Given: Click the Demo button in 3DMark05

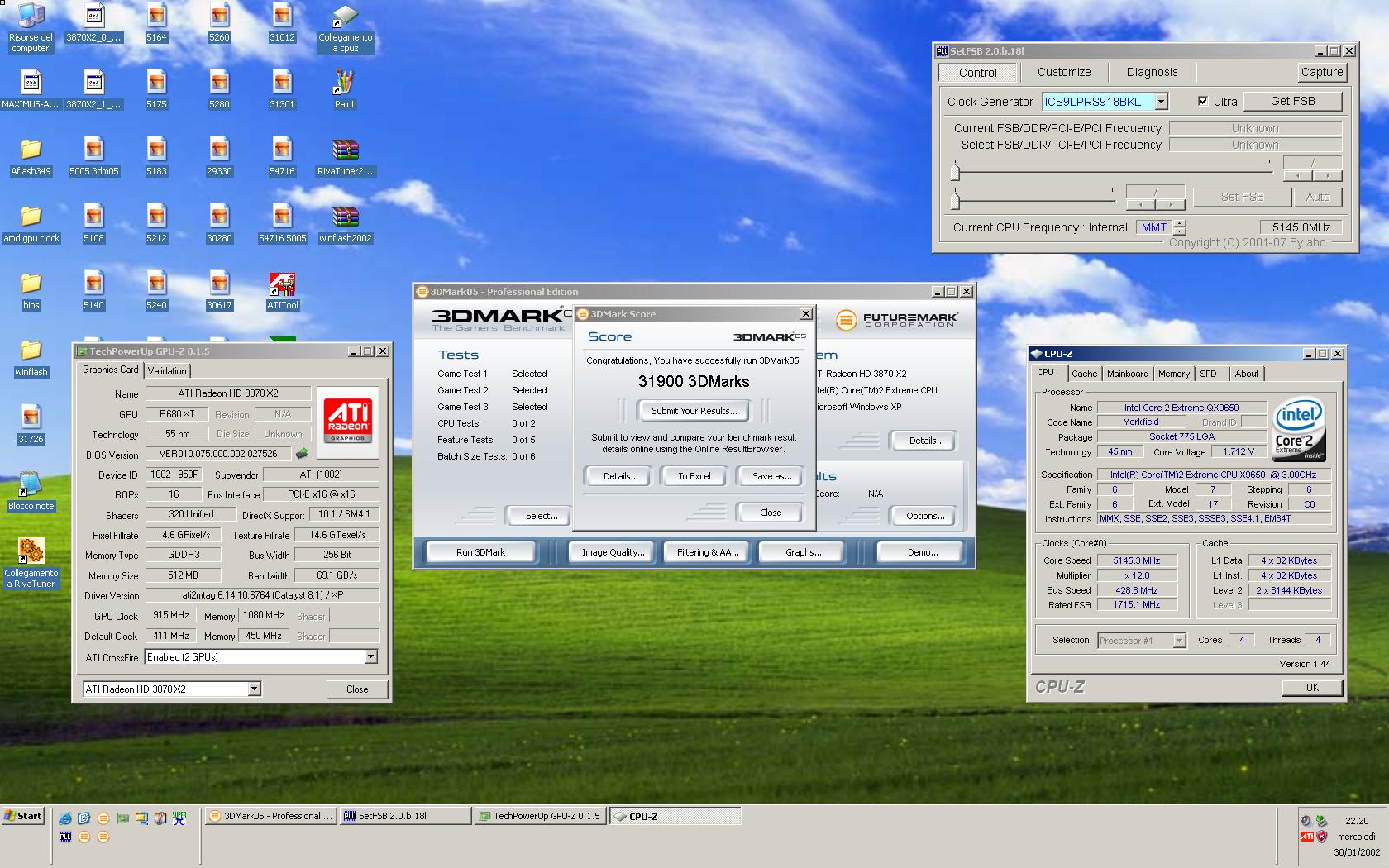Looking at the screenshot, I should (x=922, y=552).
